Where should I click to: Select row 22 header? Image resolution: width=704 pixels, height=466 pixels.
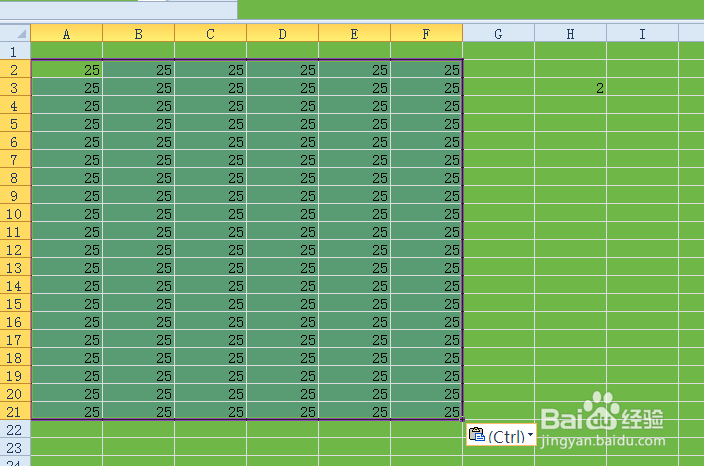[x=15, y=429]
